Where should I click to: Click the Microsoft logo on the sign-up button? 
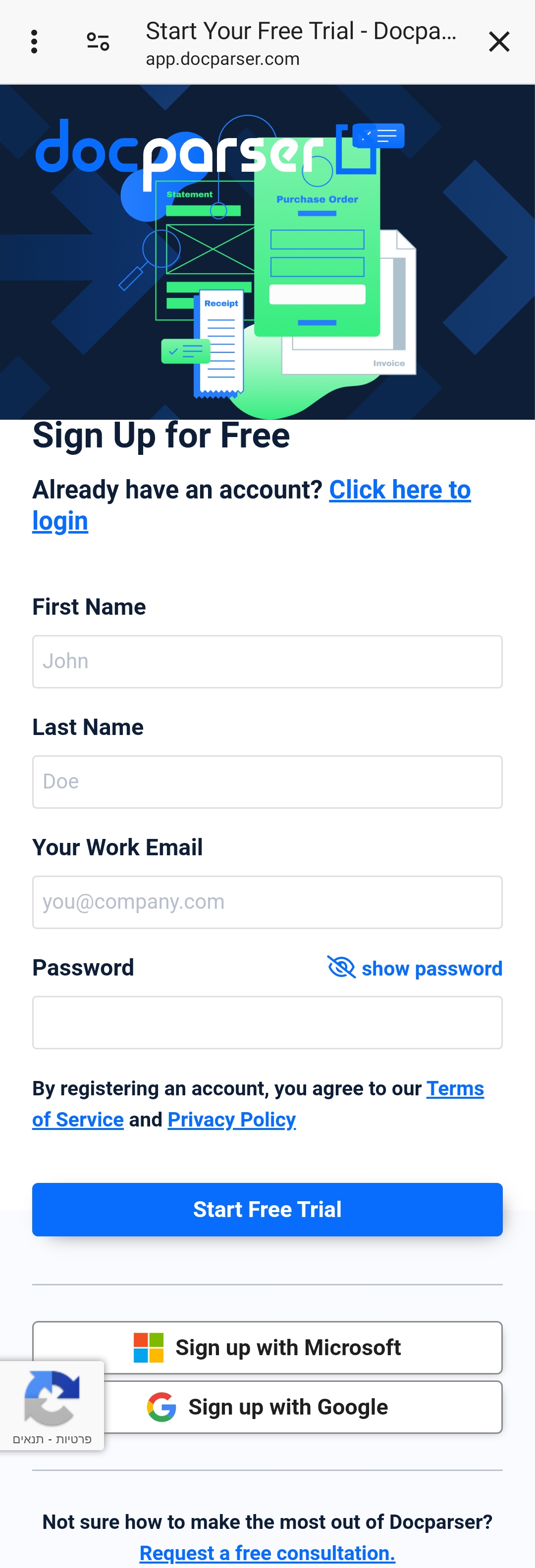pyautogui.click(x=148, y=1347)
